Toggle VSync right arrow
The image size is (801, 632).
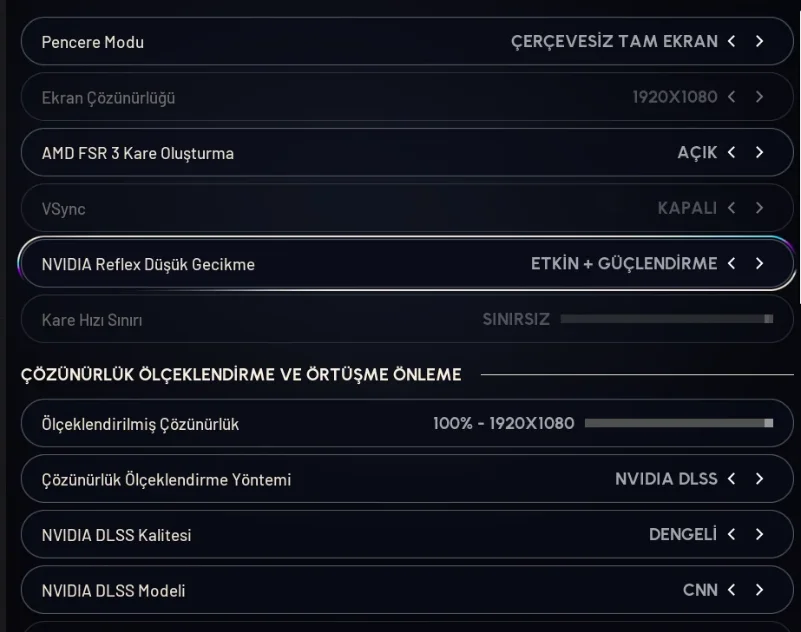point(760,208)
